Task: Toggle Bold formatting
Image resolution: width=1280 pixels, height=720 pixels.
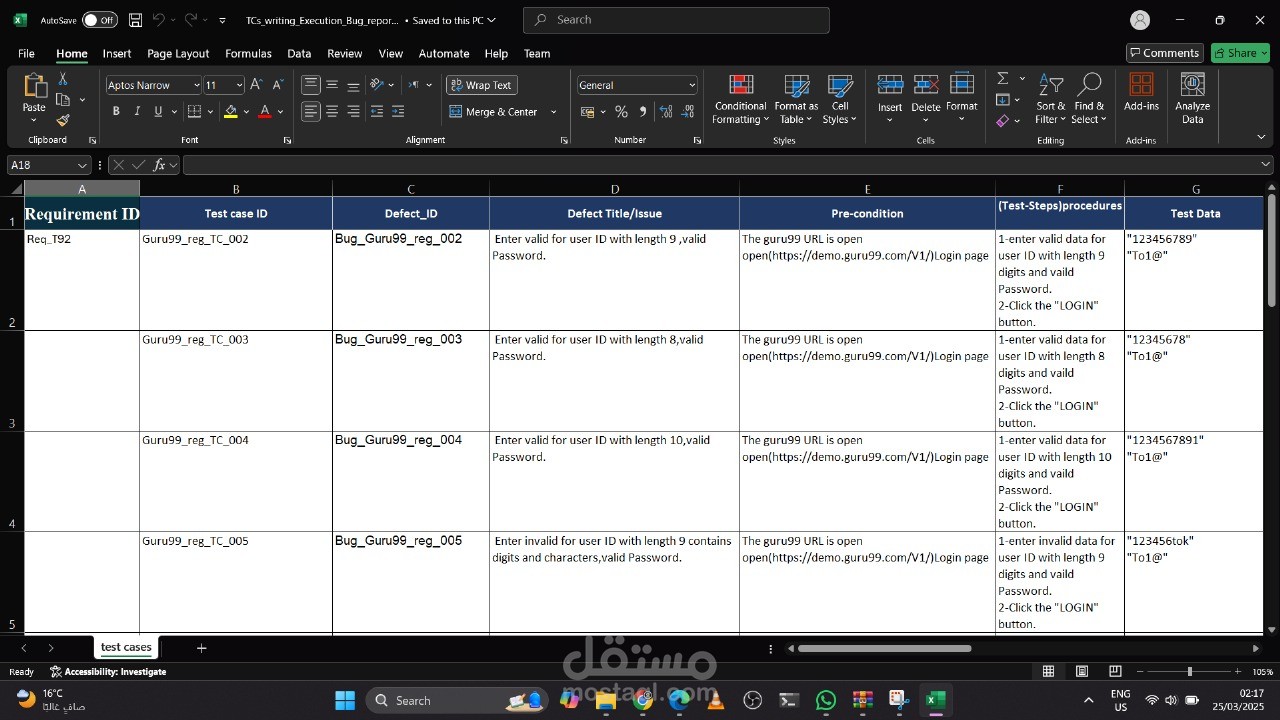Action: point(116,112)
